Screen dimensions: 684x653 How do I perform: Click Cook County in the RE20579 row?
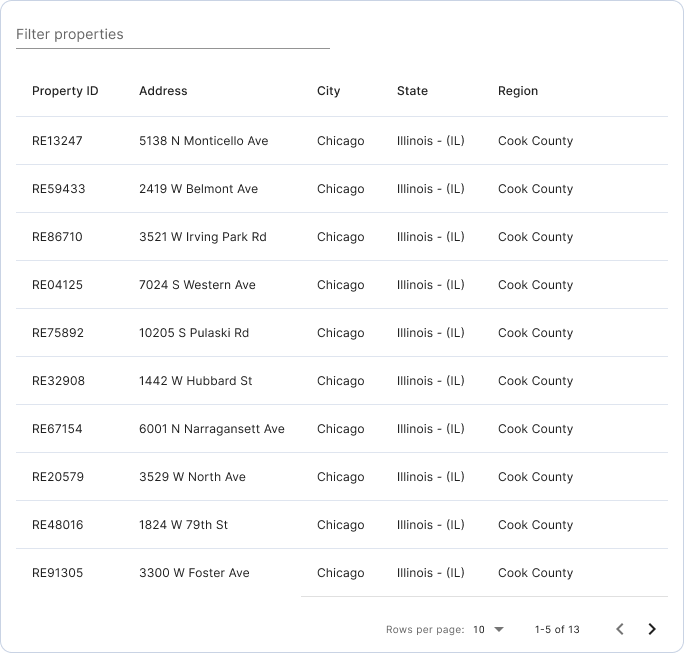(535, 477)
